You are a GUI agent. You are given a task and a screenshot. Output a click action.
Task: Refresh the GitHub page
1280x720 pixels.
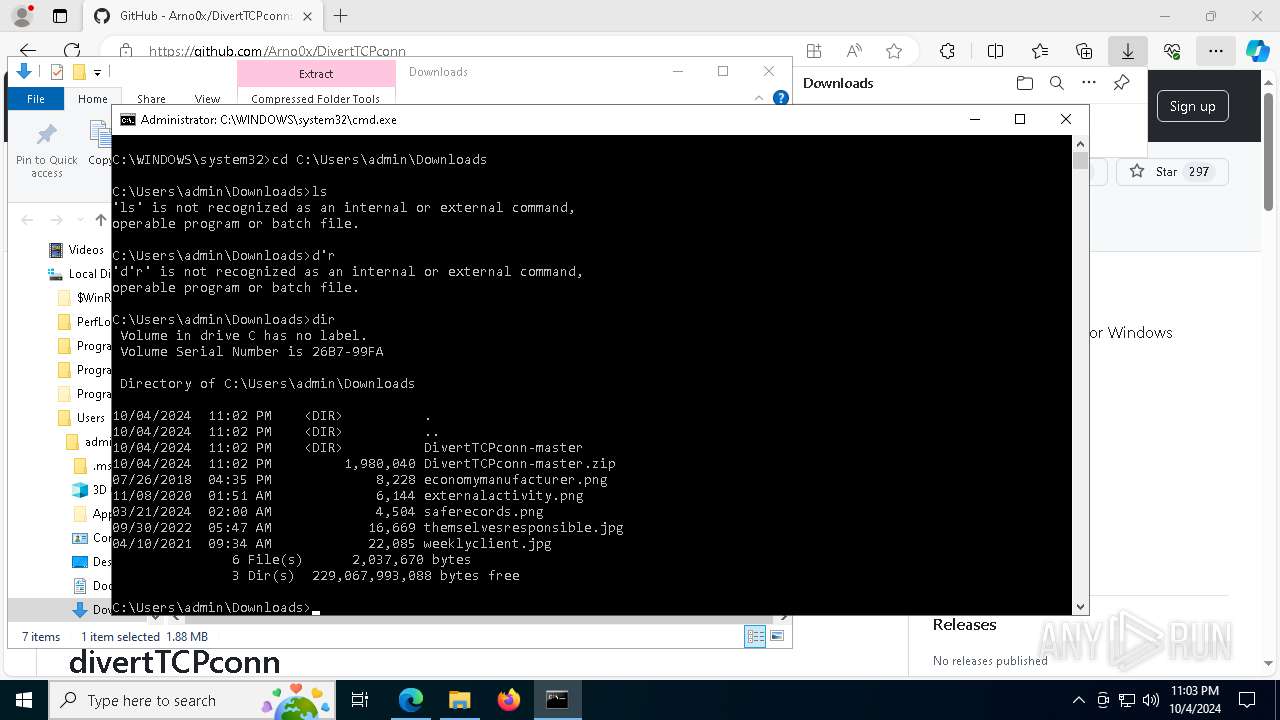[72, 51]
